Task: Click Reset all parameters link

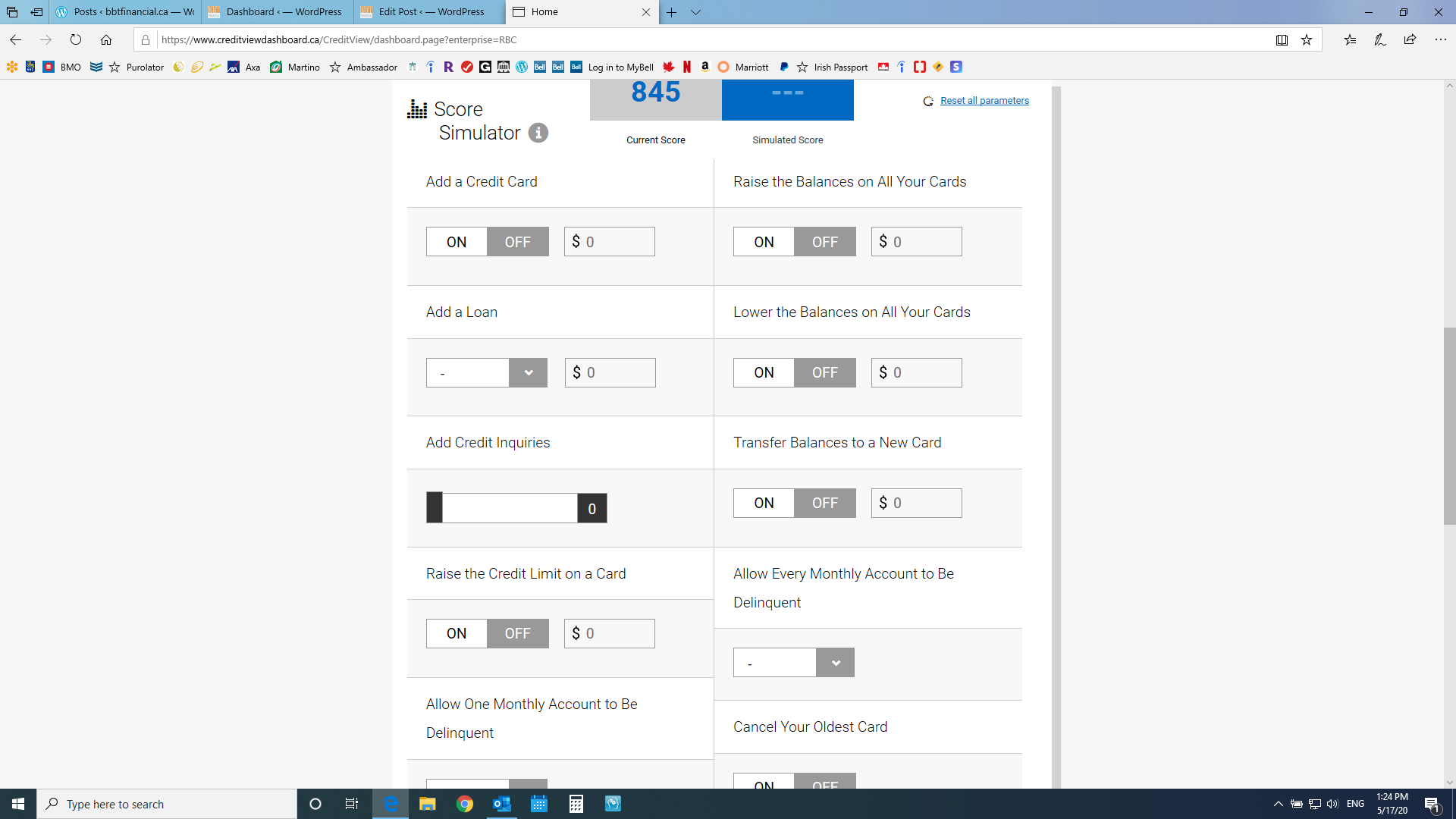Action: click(984, 100)
